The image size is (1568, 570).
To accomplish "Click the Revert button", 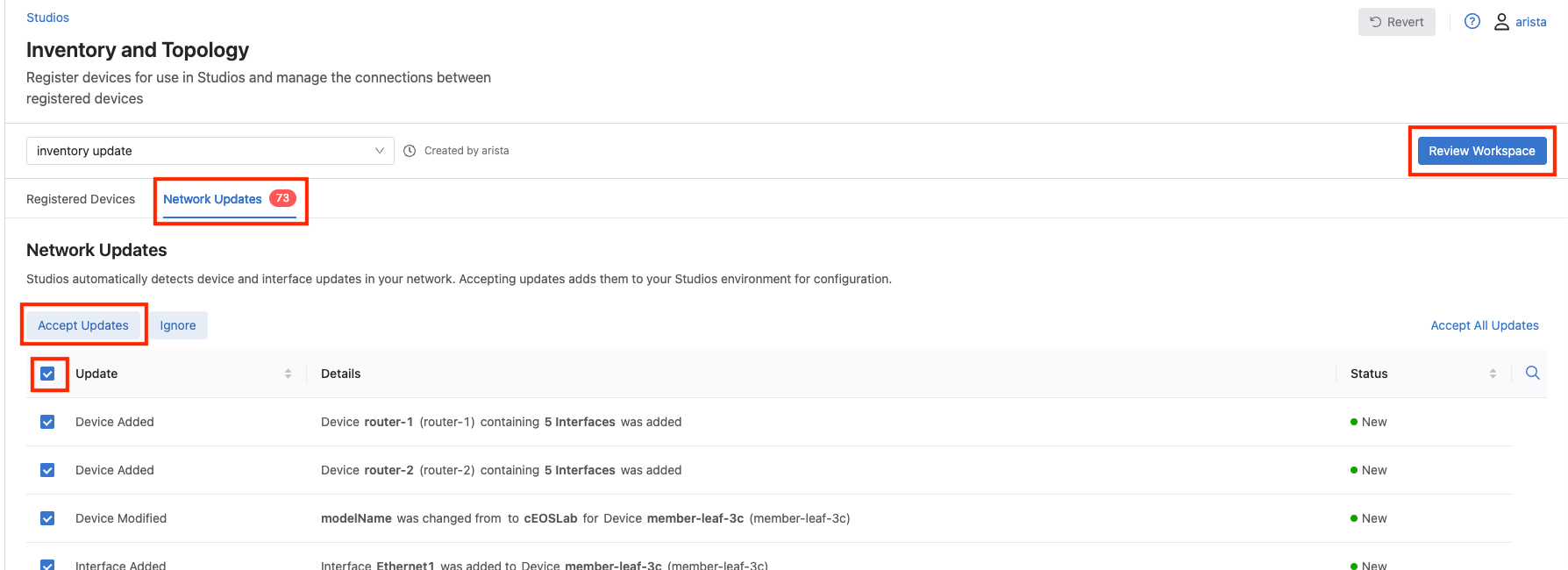I will point(1396,22).
